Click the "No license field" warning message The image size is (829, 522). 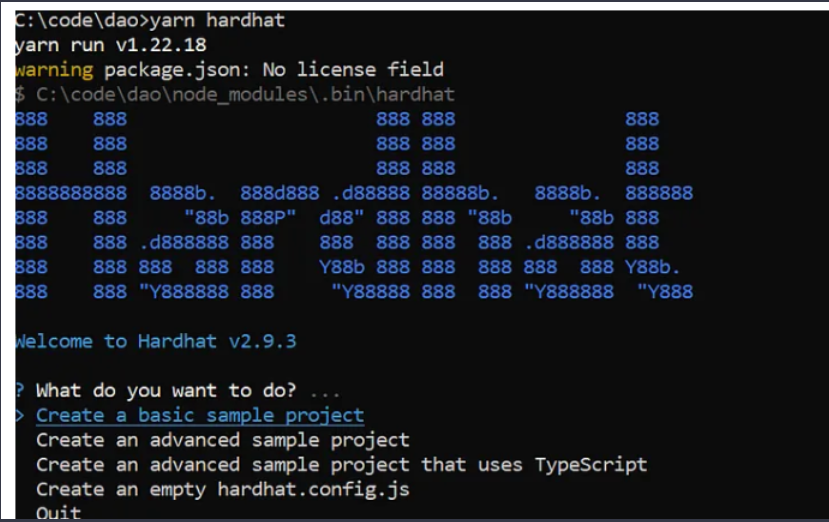pyautogui.click(x=353, y=69)
